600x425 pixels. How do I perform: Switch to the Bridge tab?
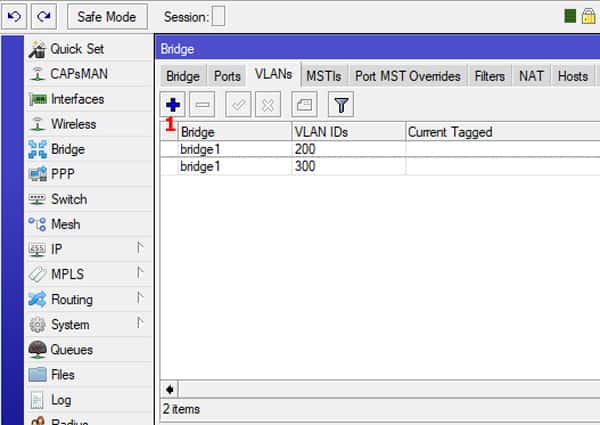coord(183,76)
